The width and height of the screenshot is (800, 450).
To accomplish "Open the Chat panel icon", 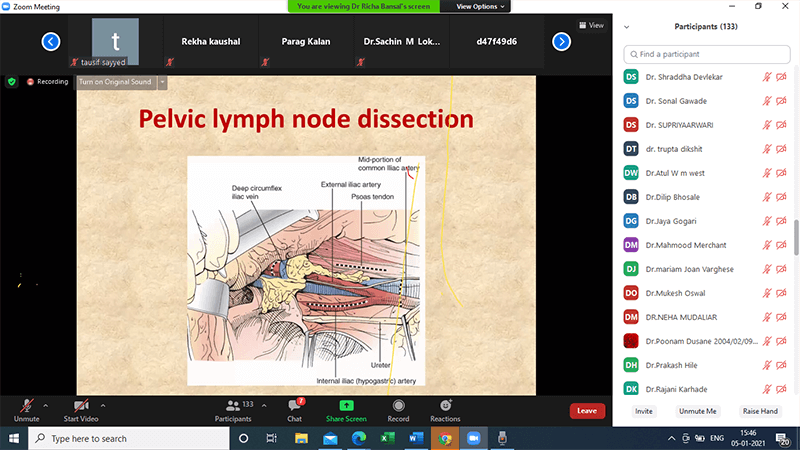I will (295, 406).
